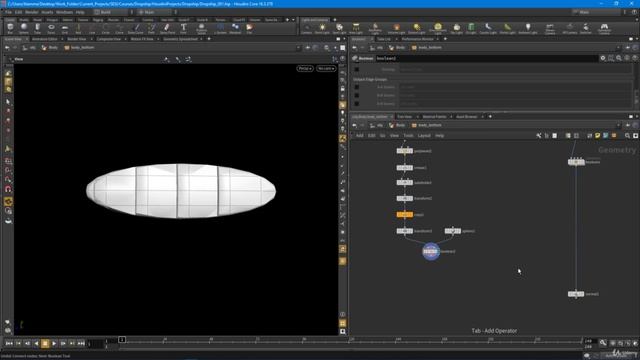Open network editor tools wrench icon
The height and width of the screenshot is (360, 640).
click(538, 136)
